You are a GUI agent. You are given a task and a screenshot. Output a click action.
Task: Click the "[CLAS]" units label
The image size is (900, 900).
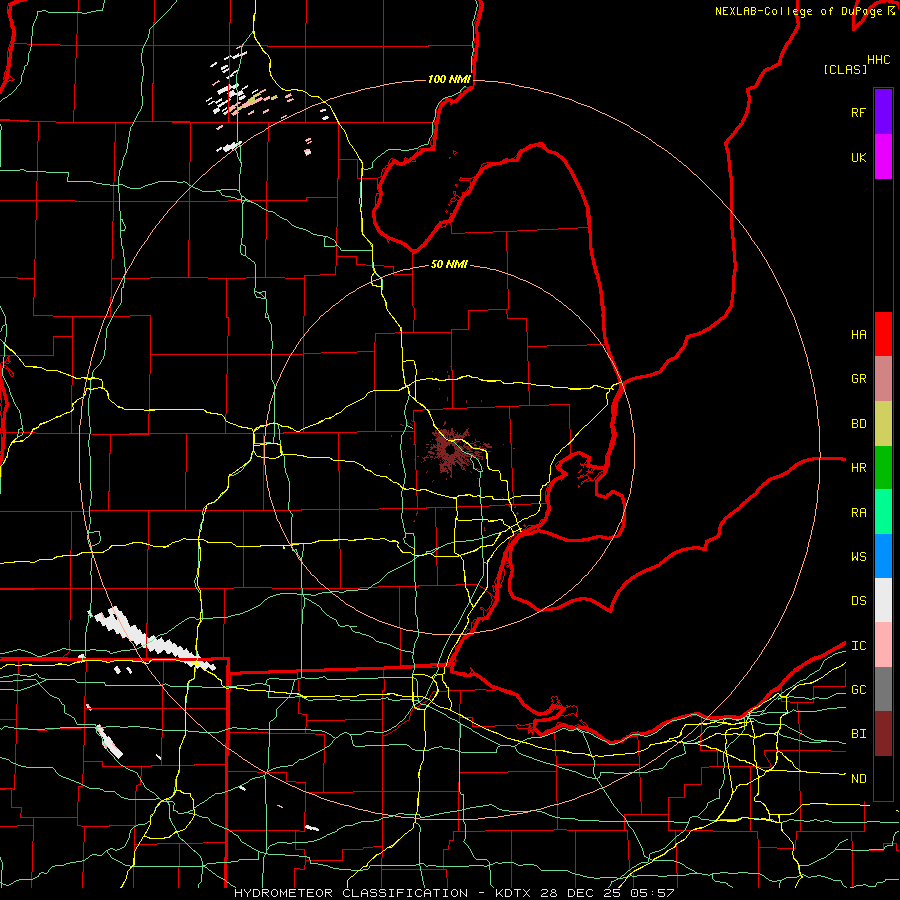(x=845, y=69)
